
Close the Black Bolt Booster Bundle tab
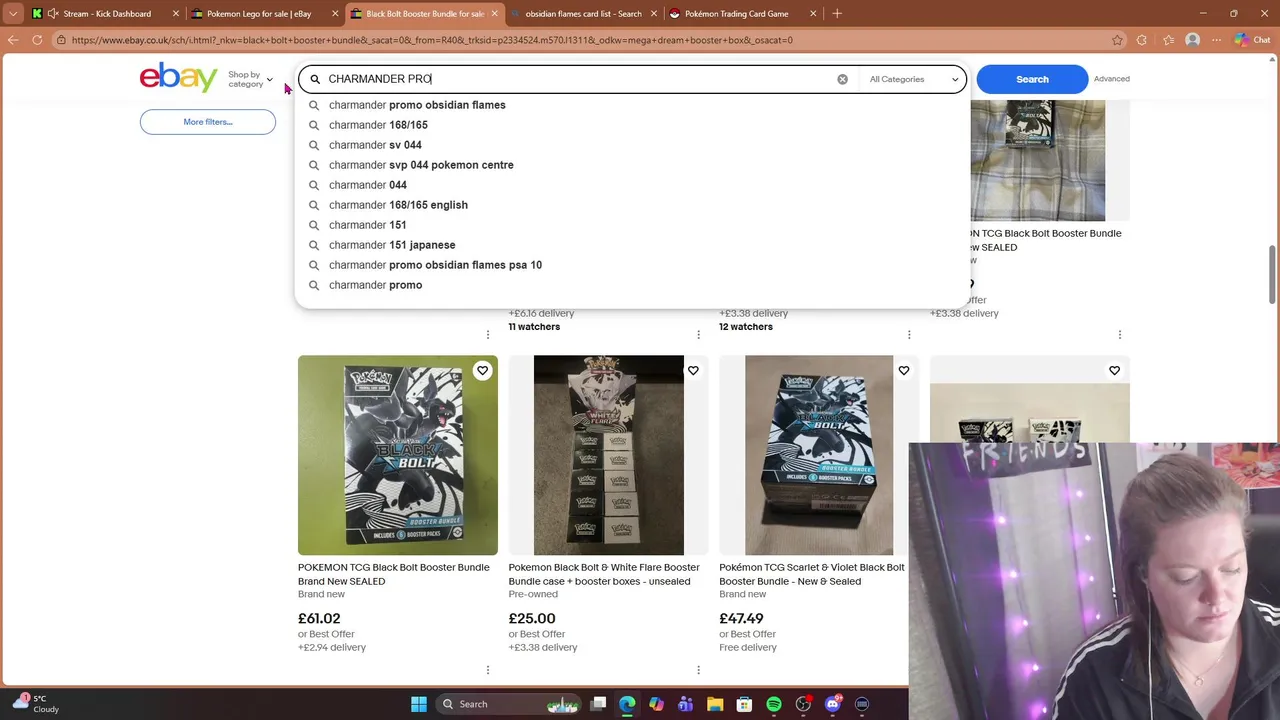494,13
